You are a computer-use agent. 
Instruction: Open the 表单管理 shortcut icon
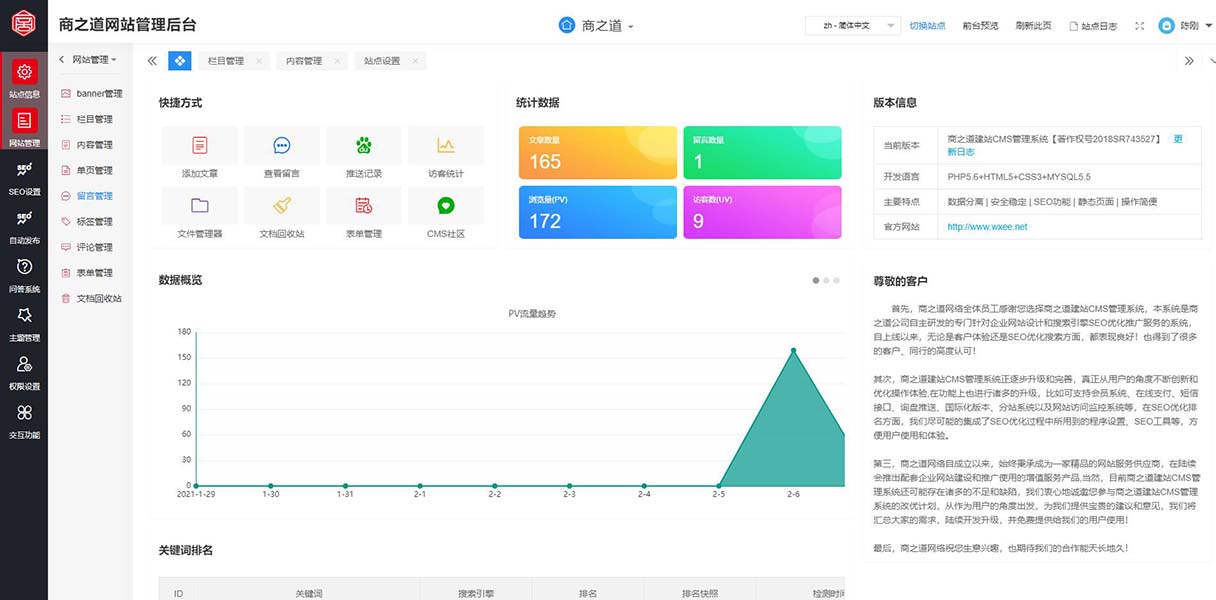[364, 206]
